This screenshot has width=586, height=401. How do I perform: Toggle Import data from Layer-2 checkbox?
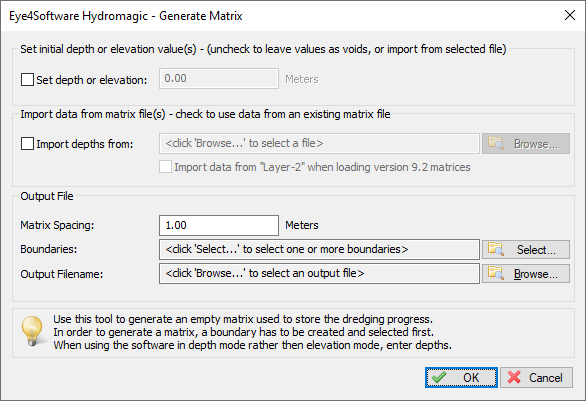(166, 167)
